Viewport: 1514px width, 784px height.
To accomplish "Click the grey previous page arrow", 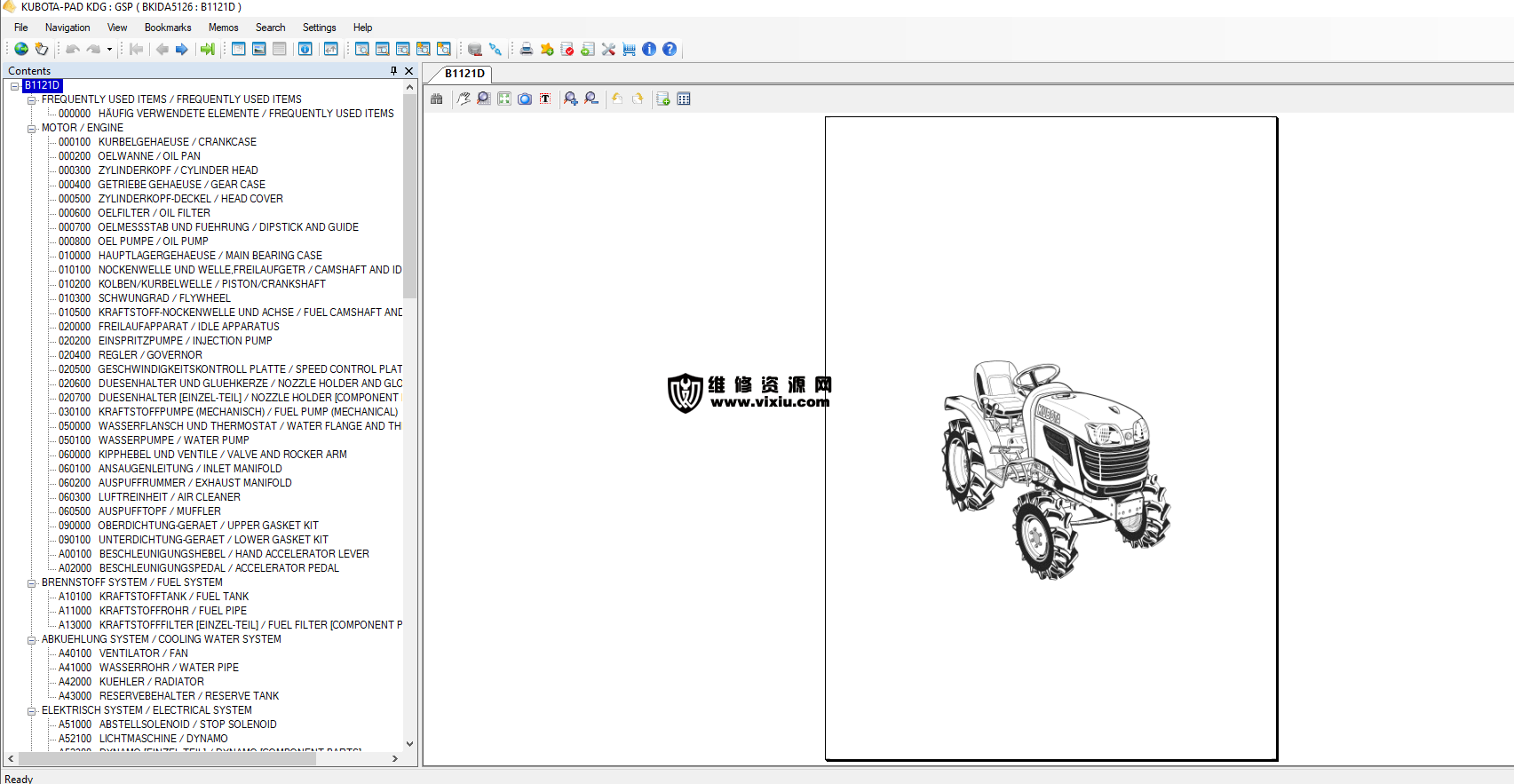I will click(x=162, y=49).
